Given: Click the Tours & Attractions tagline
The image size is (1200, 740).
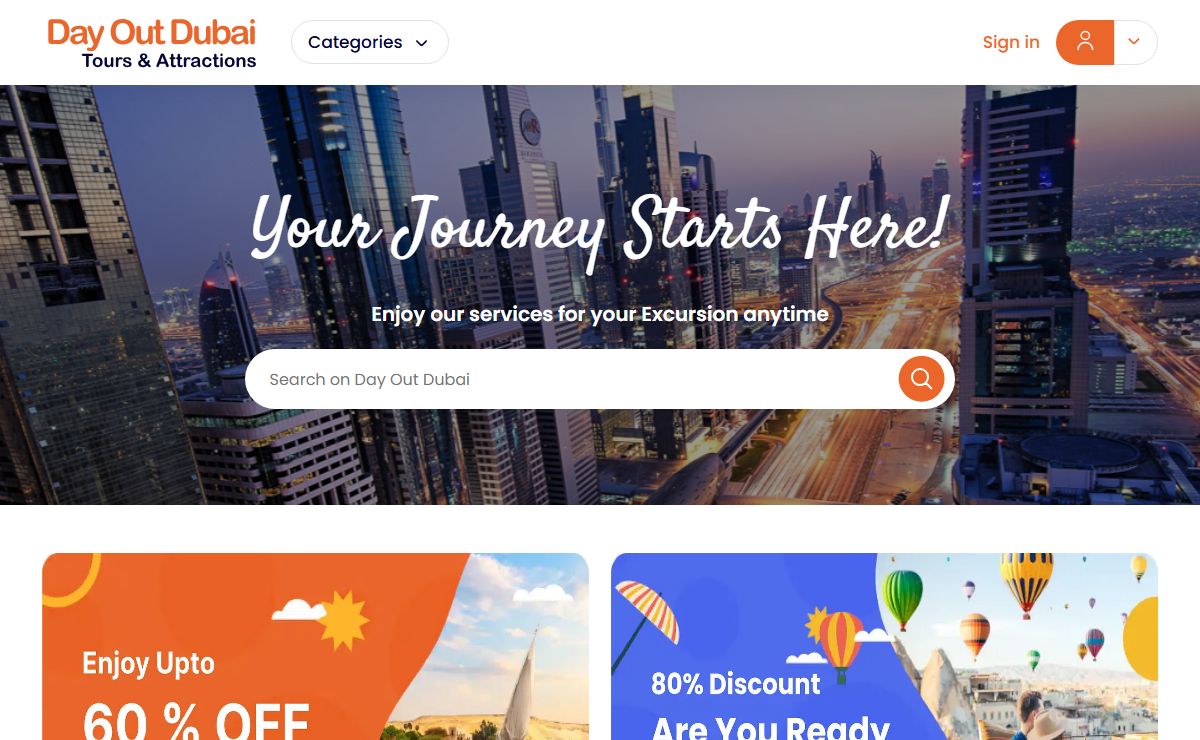Looking at the screenshot, I should click(169, 61).
